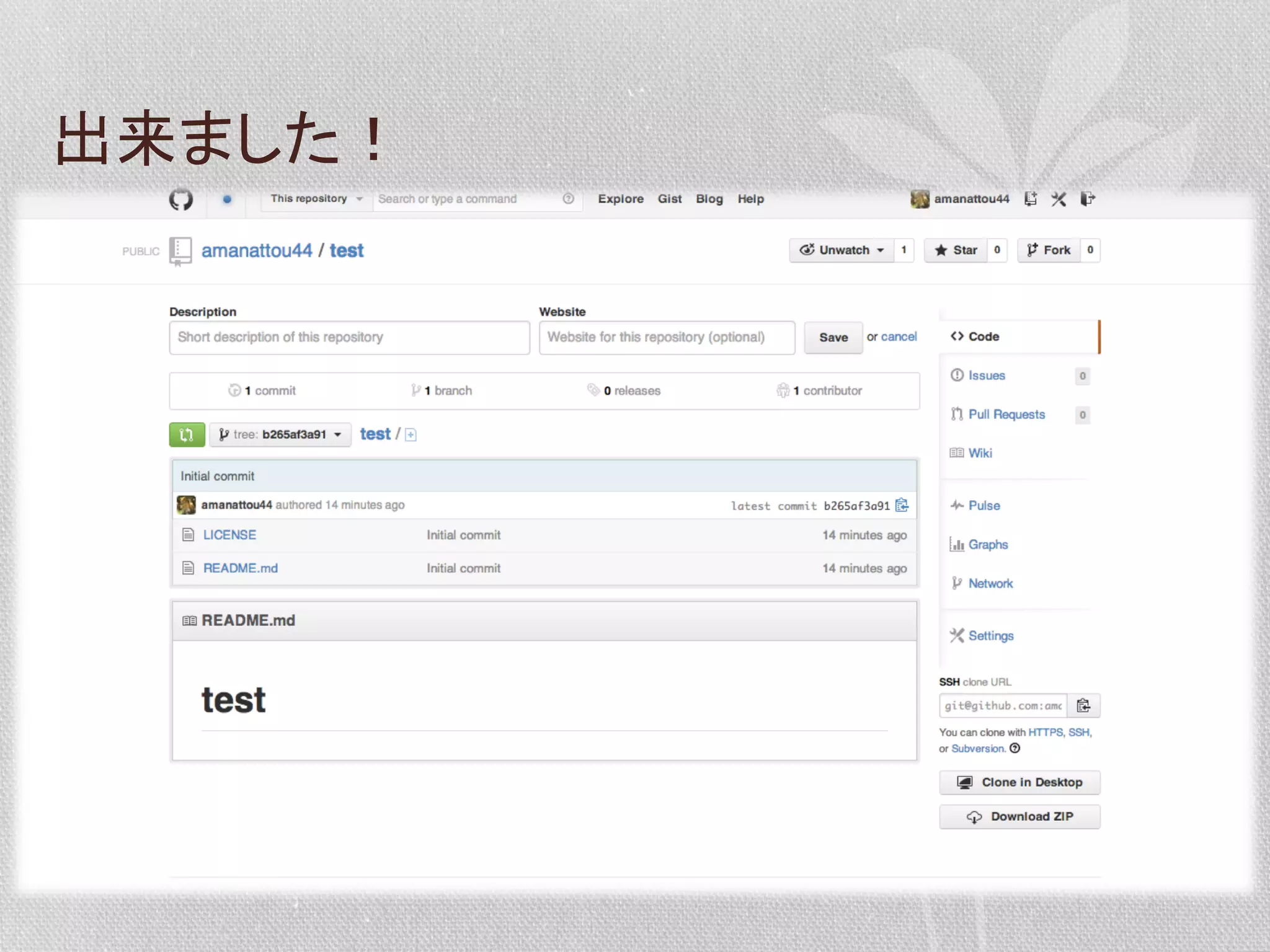Open Pull Requests in the sidebar
Viewport: 1270px width, 952px height.
[1006, 415]
